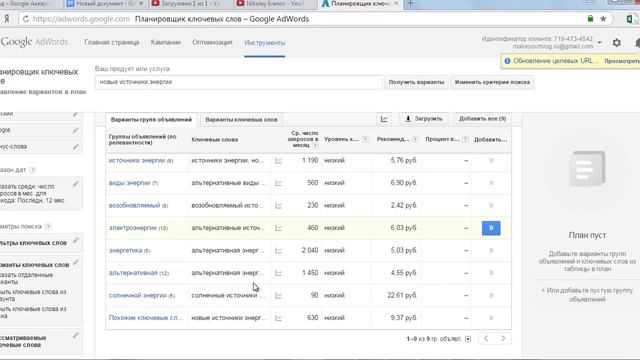The image size is (640, 360).
Task: Sort by Ср. число запросов в месяц column
Action: click(302, 139)
